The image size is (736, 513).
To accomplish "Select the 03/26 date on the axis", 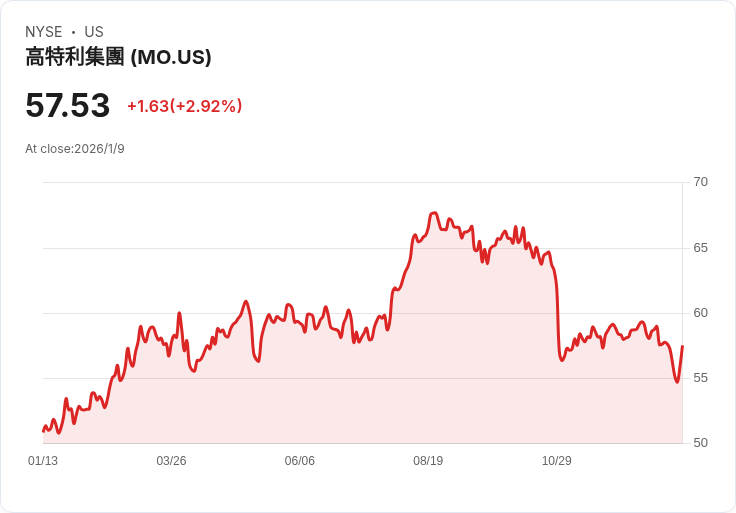I will (171, 461).
